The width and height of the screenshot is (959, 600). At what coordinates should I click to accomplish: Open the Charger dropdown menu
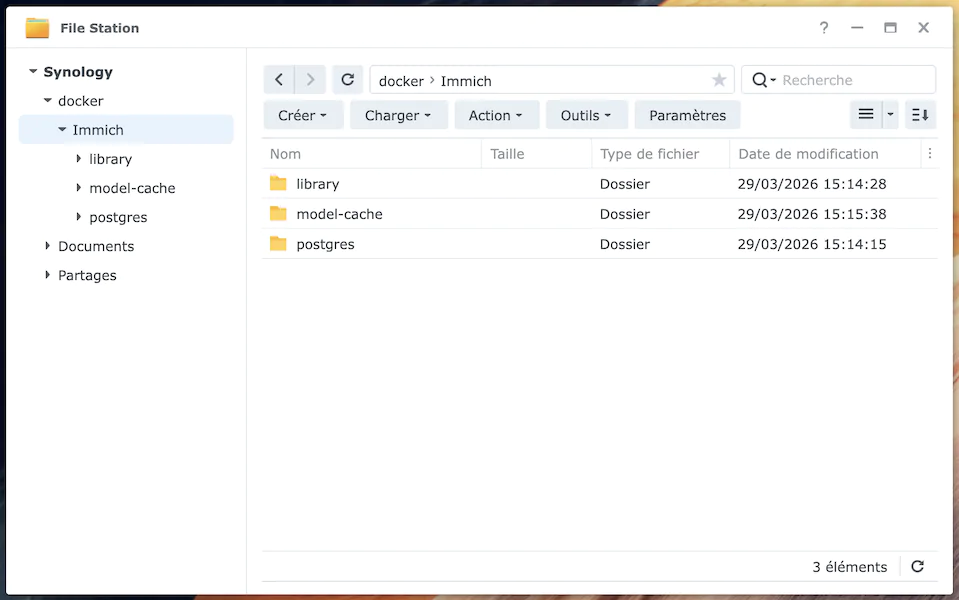pyautogui.click(x=399, y=115)
